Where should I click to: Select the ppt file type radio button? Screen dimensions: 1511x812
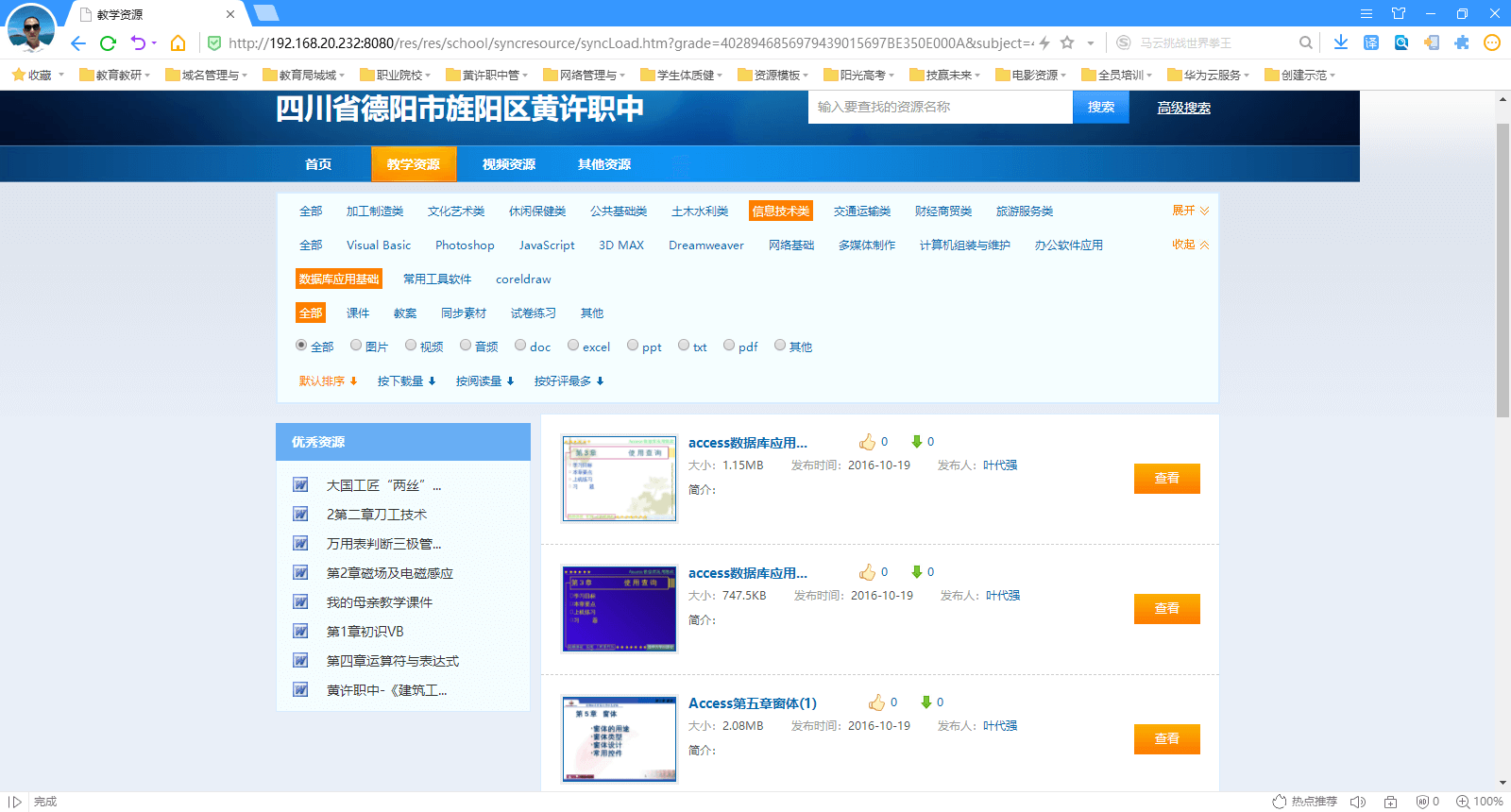(x=633, y=346)
